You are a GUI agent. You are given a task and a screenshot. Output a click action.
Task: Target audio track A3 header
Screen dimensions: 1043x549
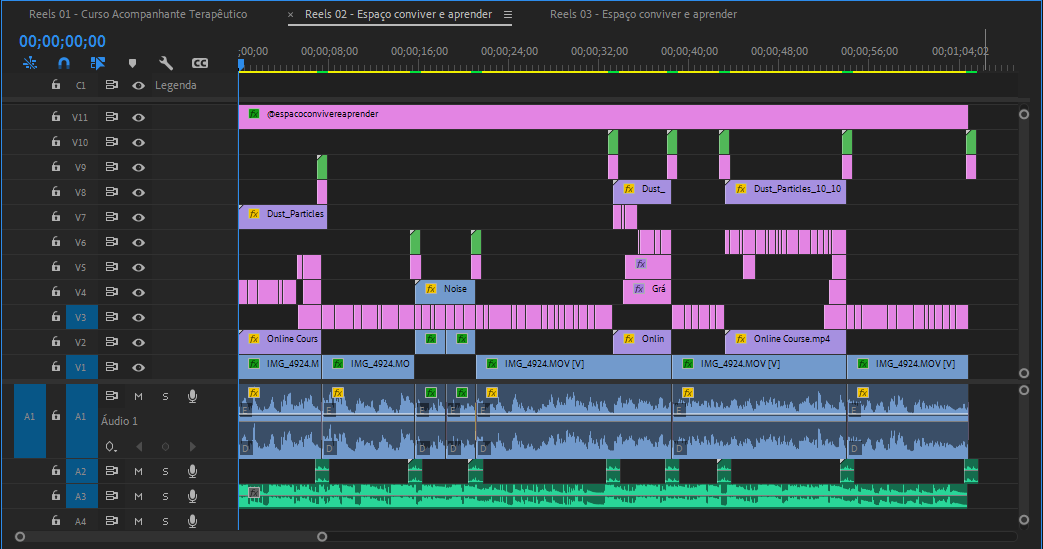tap(81, 496)
